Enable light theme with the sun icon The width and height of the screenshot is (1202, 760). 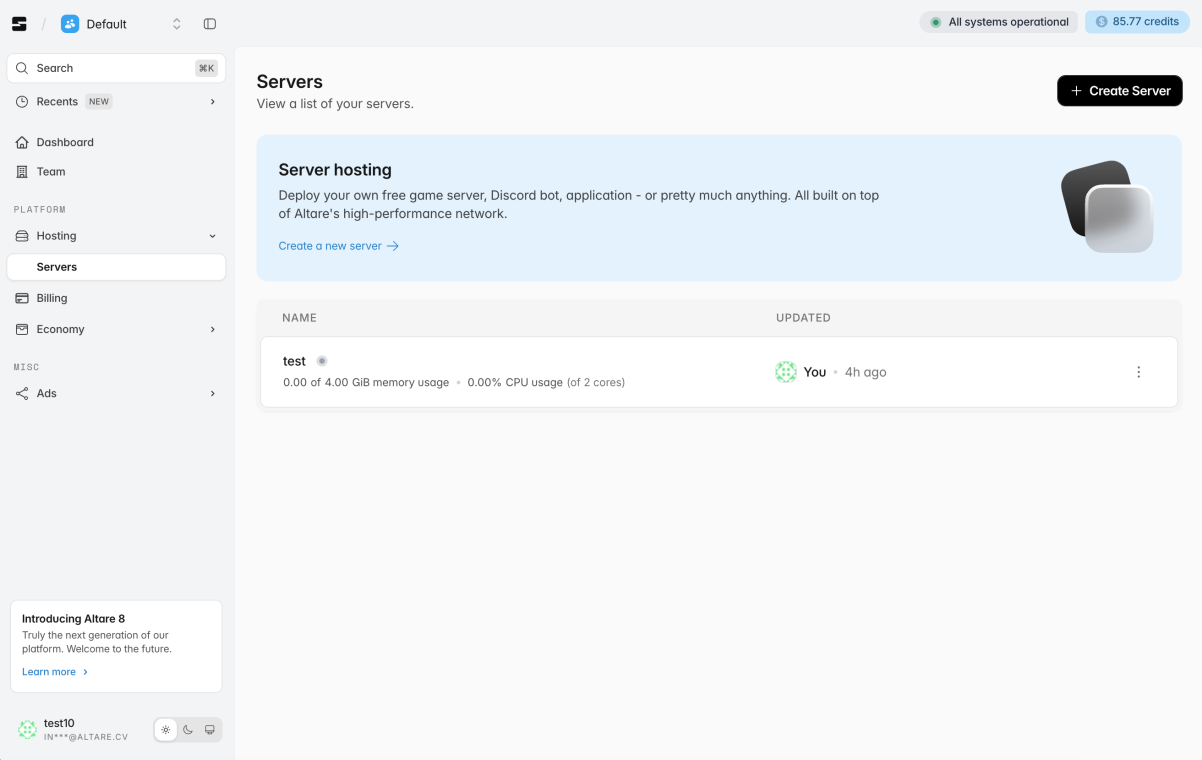[x=165, y=729]
